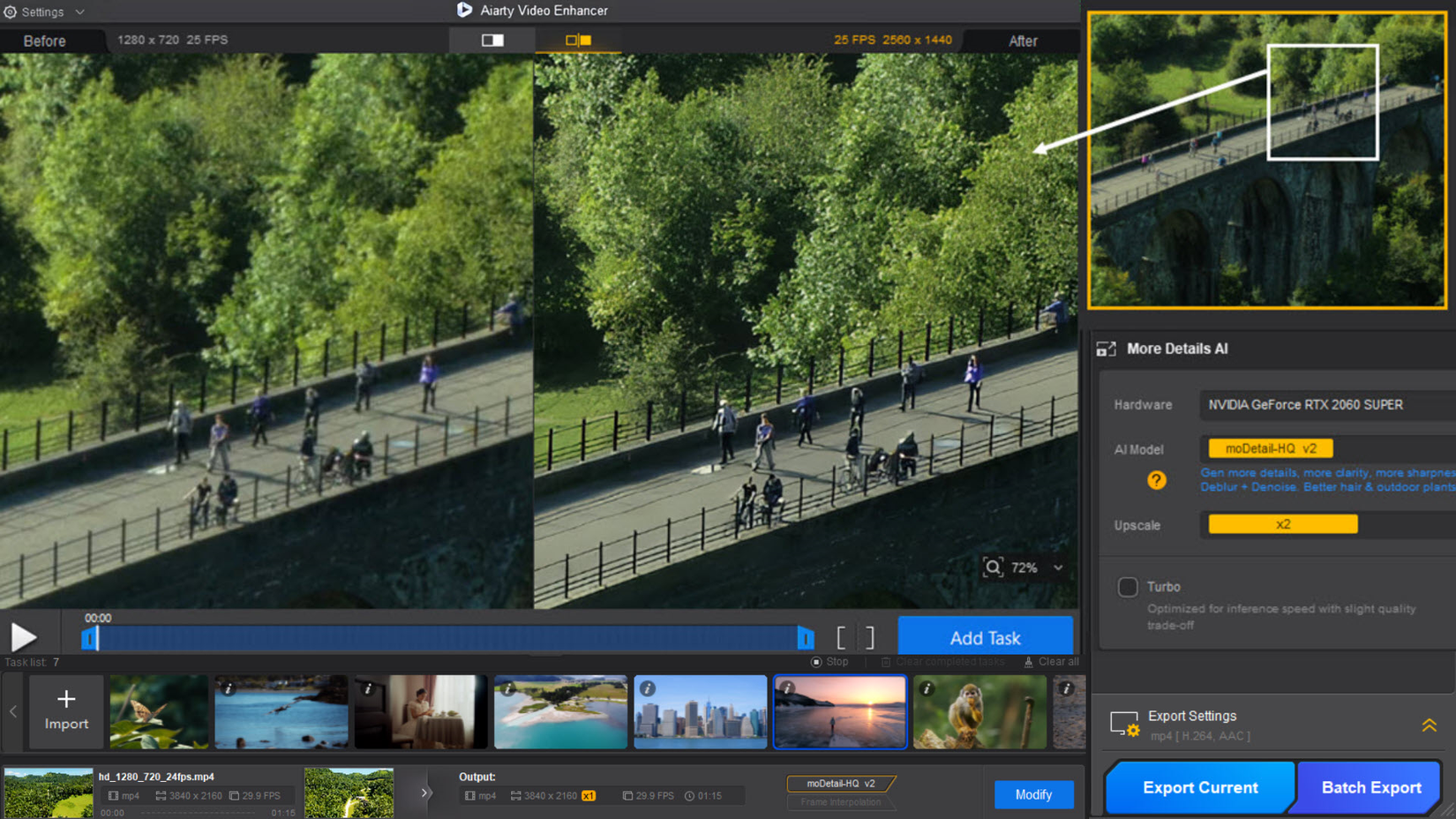Click the Add Task button
The width and height of the screenshot is (1456, 819).
tap(986, 636)
